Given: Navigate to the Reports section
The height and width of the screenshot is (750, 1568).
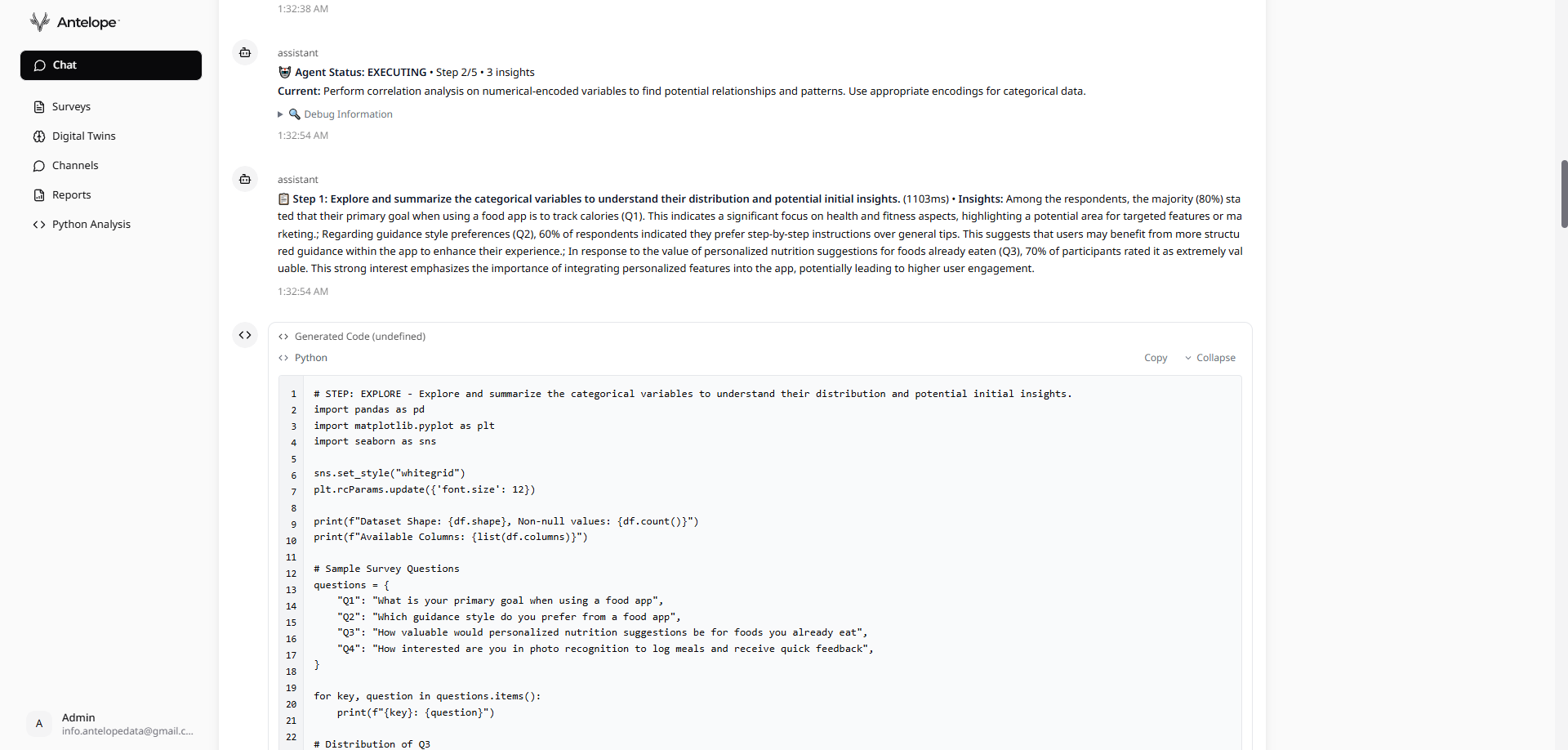Looking at the screenshot, I should coord(71,194).
